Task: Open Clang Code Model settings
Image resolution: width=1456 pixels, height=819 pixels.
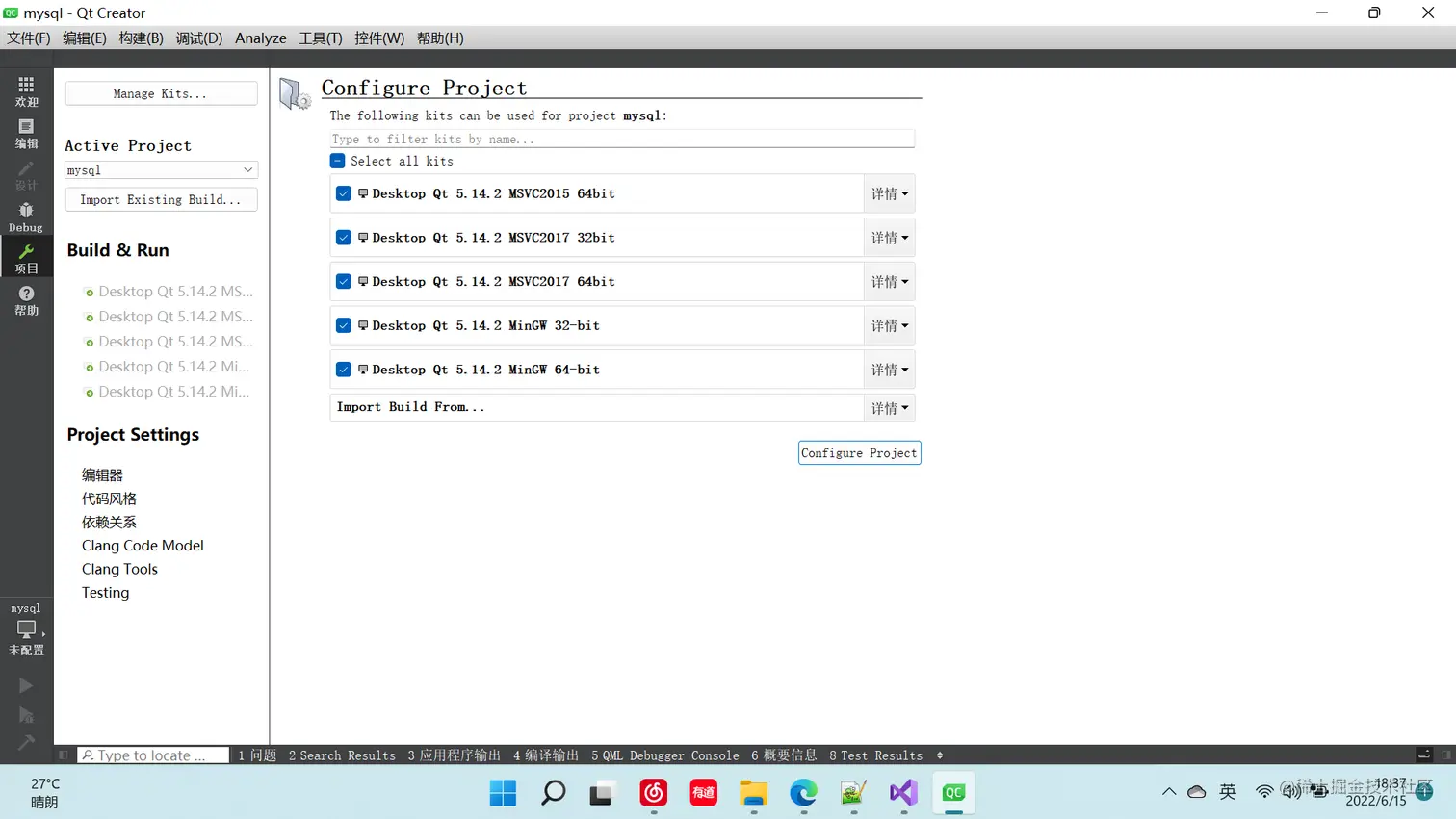Action: (x=143, y=546)
